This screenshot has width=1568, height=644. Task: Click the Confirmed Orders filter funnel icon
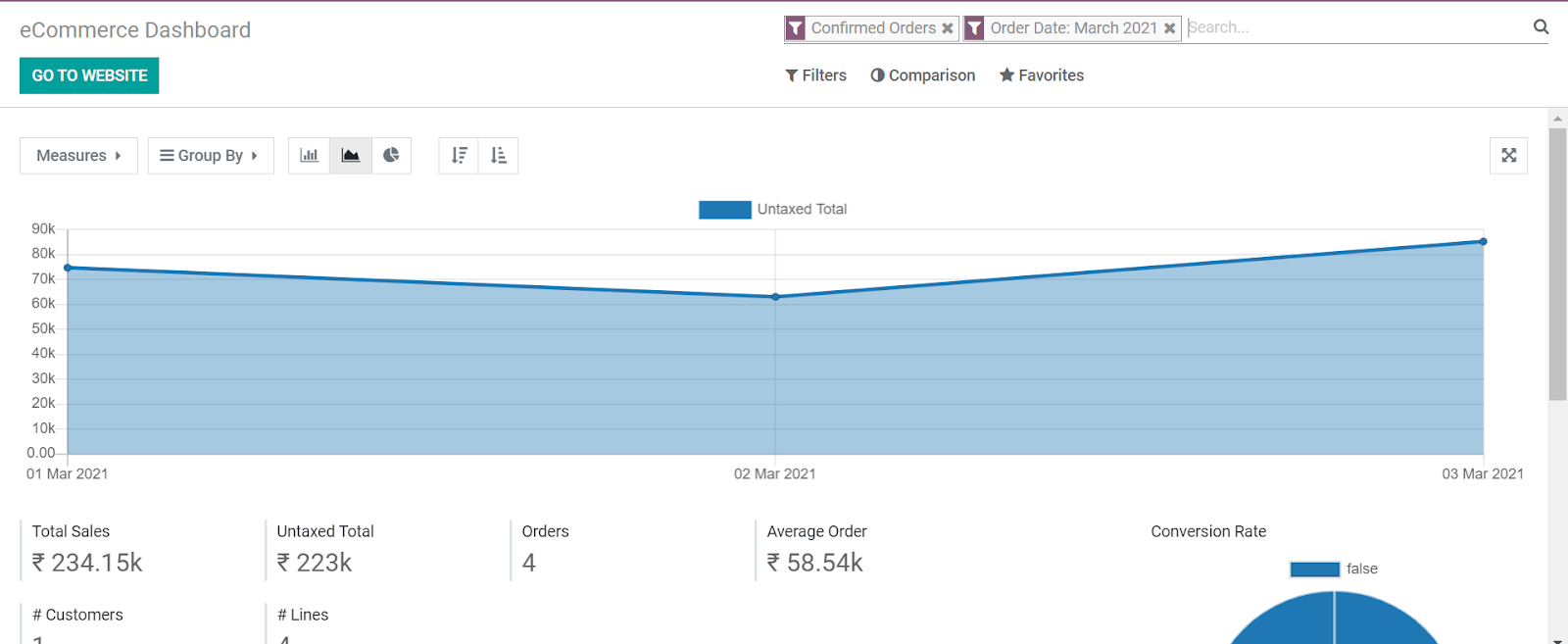pos(796,28)
